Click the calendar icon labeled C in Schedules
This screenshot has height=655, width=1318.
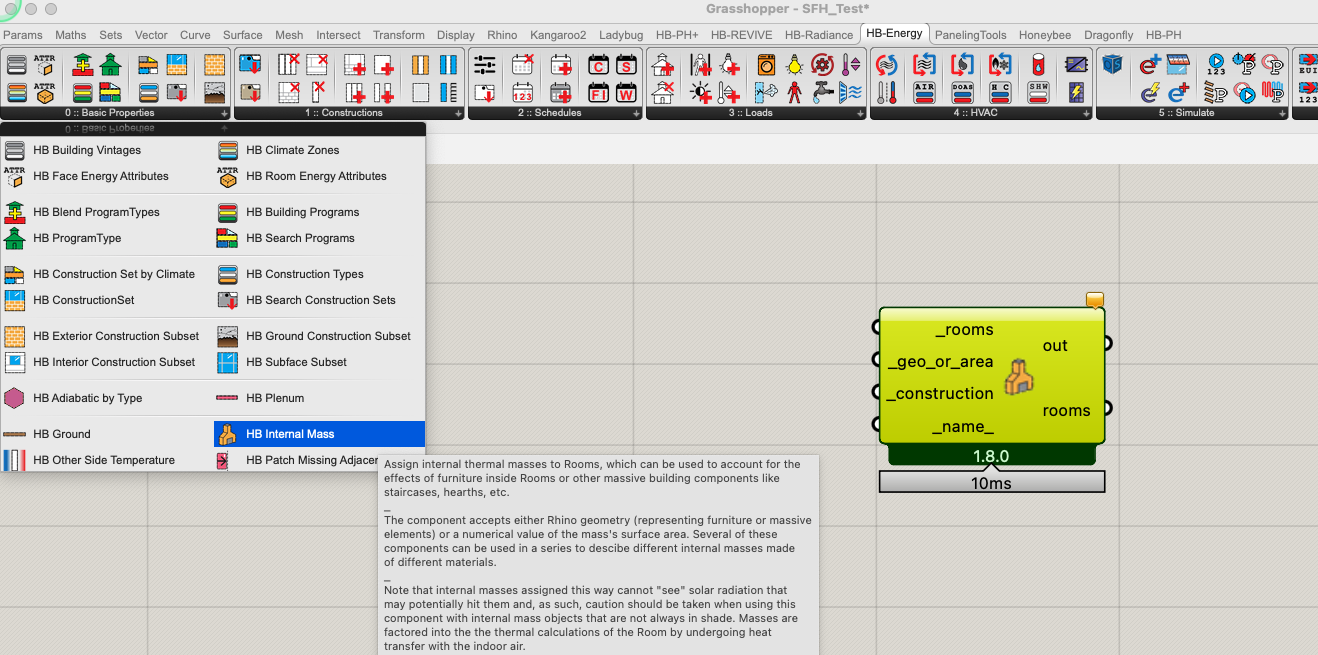(598, 66)
